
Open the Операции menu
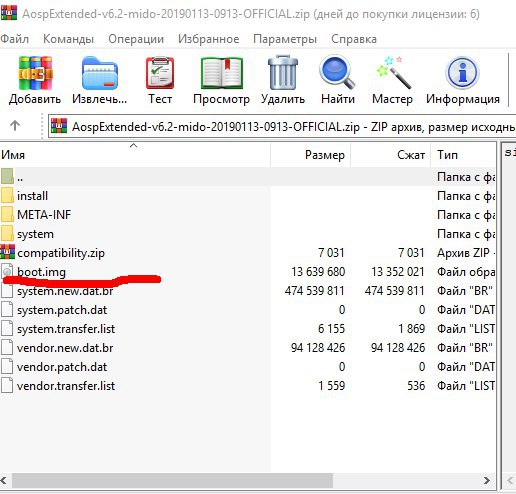[x=136, y=39]
